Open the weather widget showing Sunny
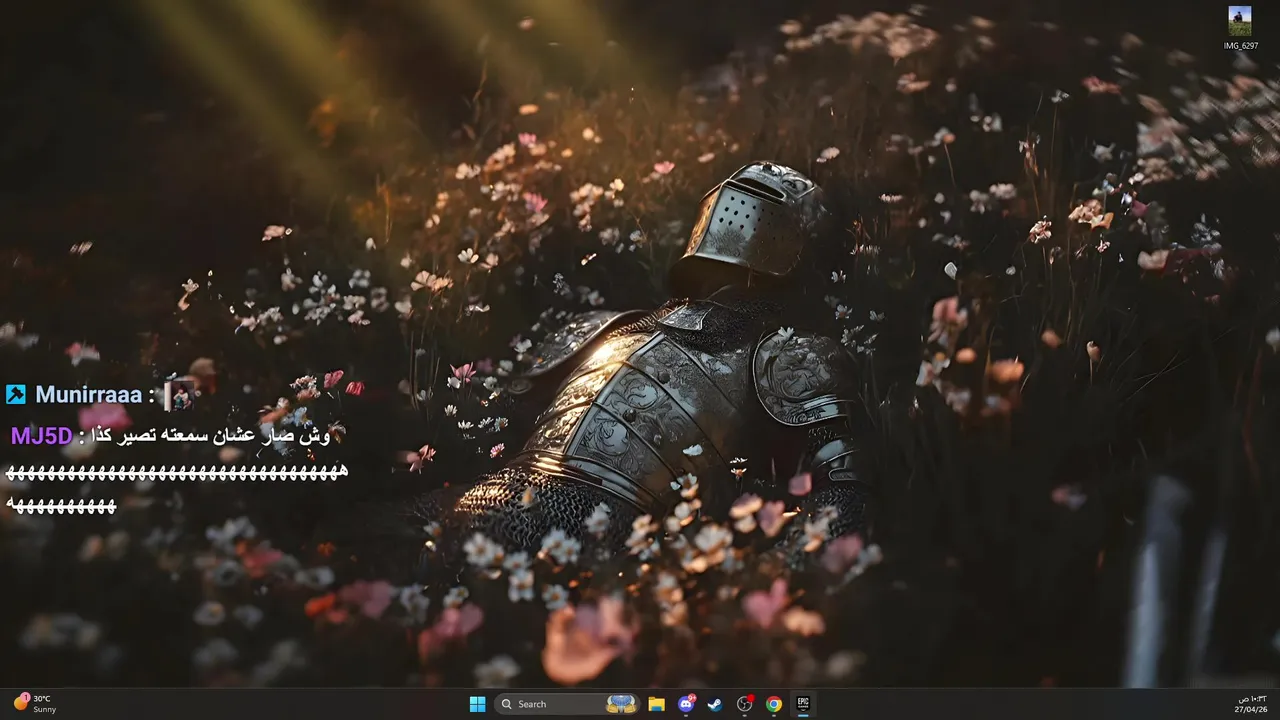Image resolution: width=1280 pixels, height=720 pixels. point(35,704)
